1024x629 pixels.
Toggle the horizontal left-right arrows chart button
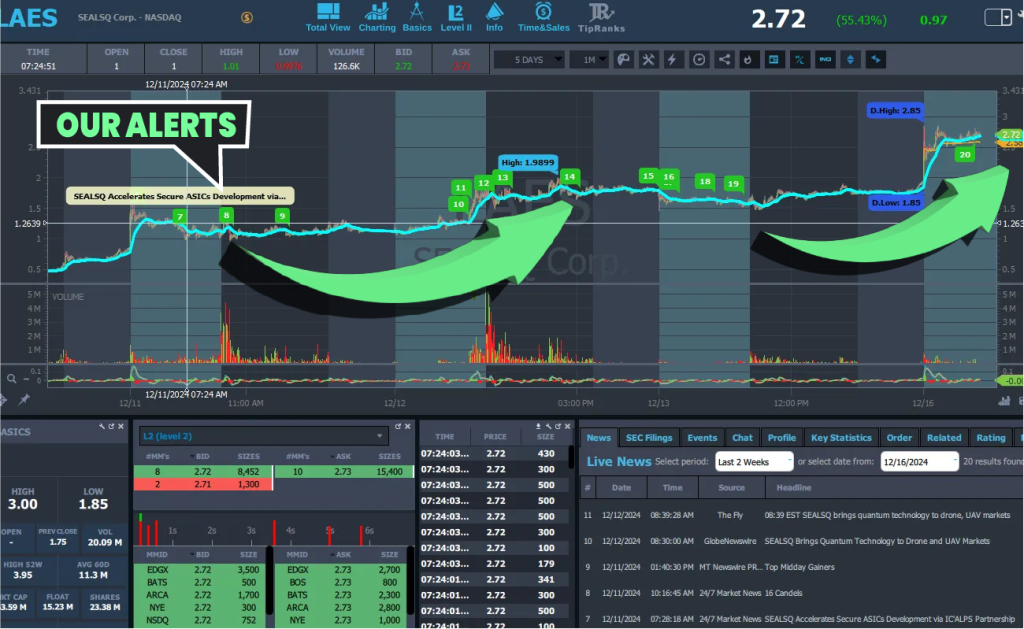[x=876, y=60]
